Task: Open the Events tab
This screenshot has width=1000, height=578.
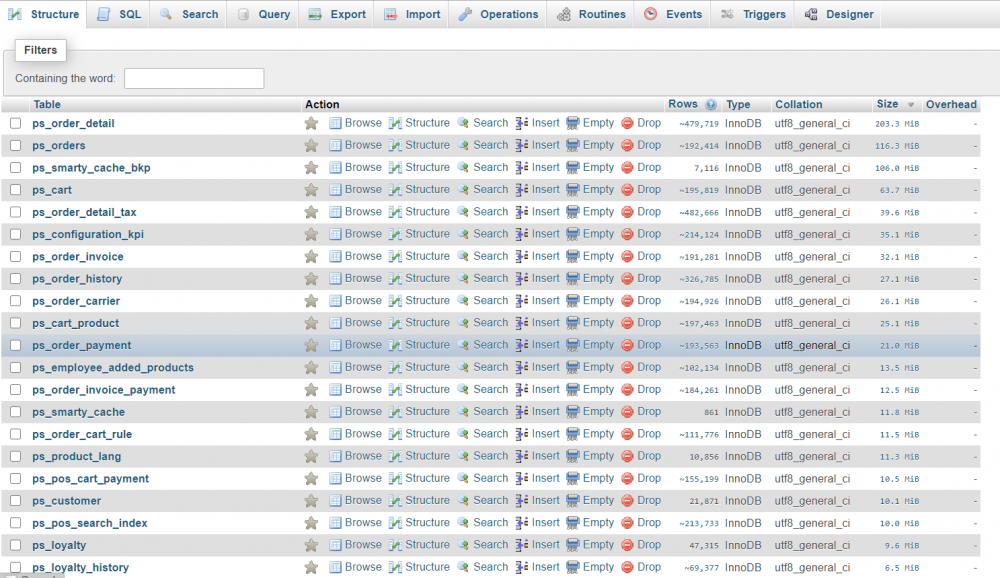Action: click(673, 14)
